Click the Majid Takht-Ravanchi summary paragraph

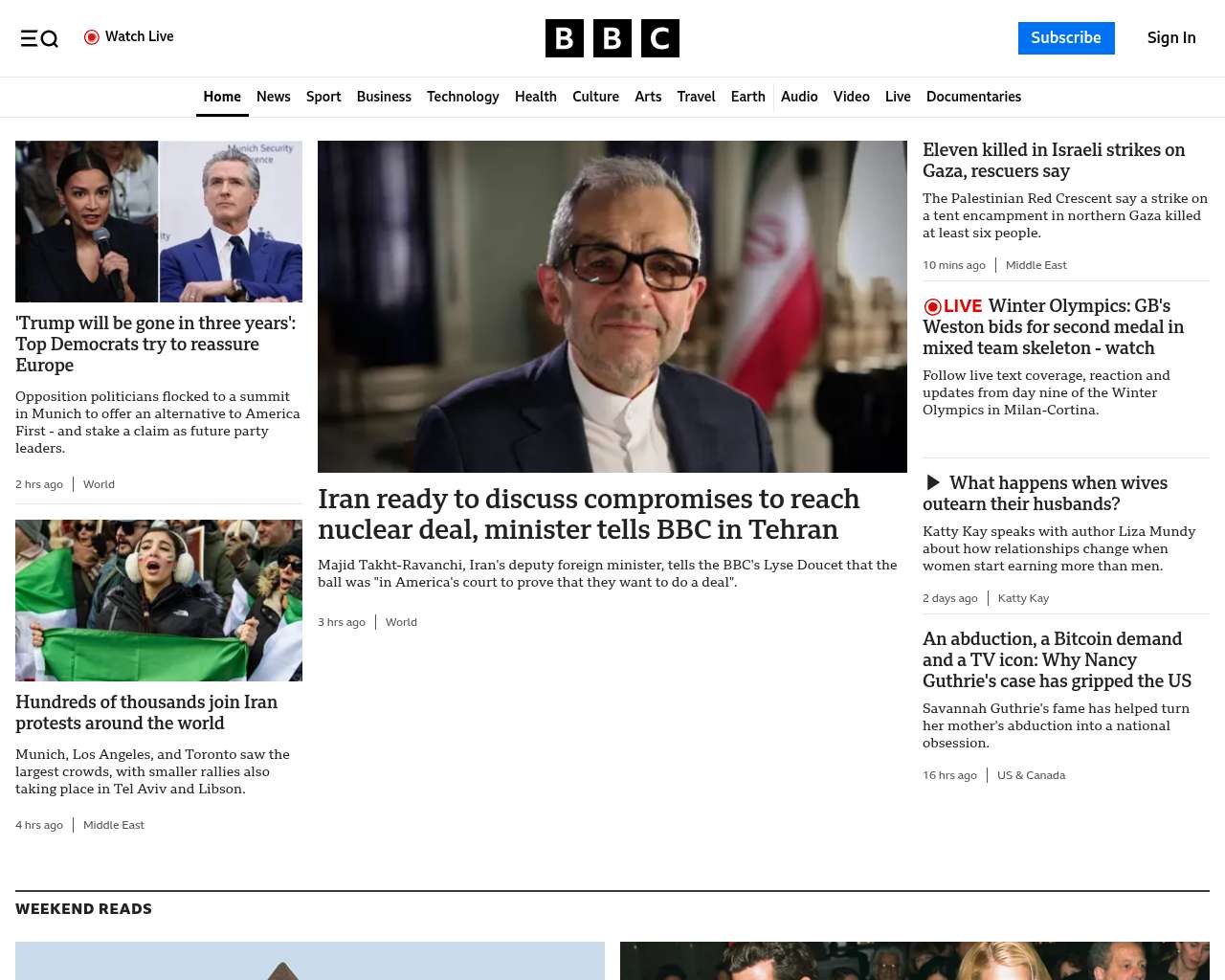tap(608, 573)
